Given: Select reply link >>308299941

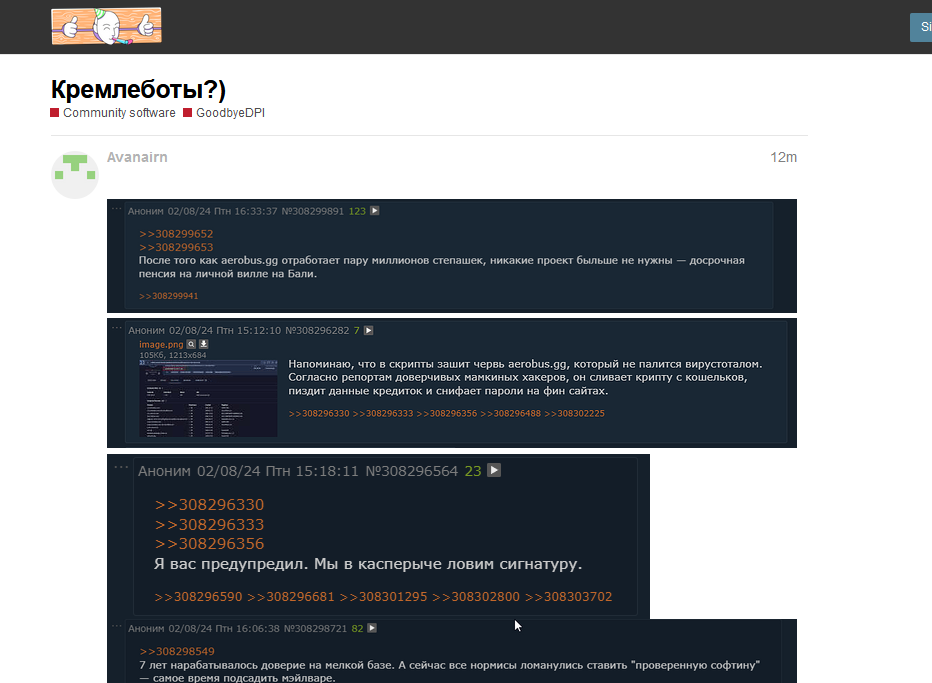Looking at the screenshot, I should 169,296.
